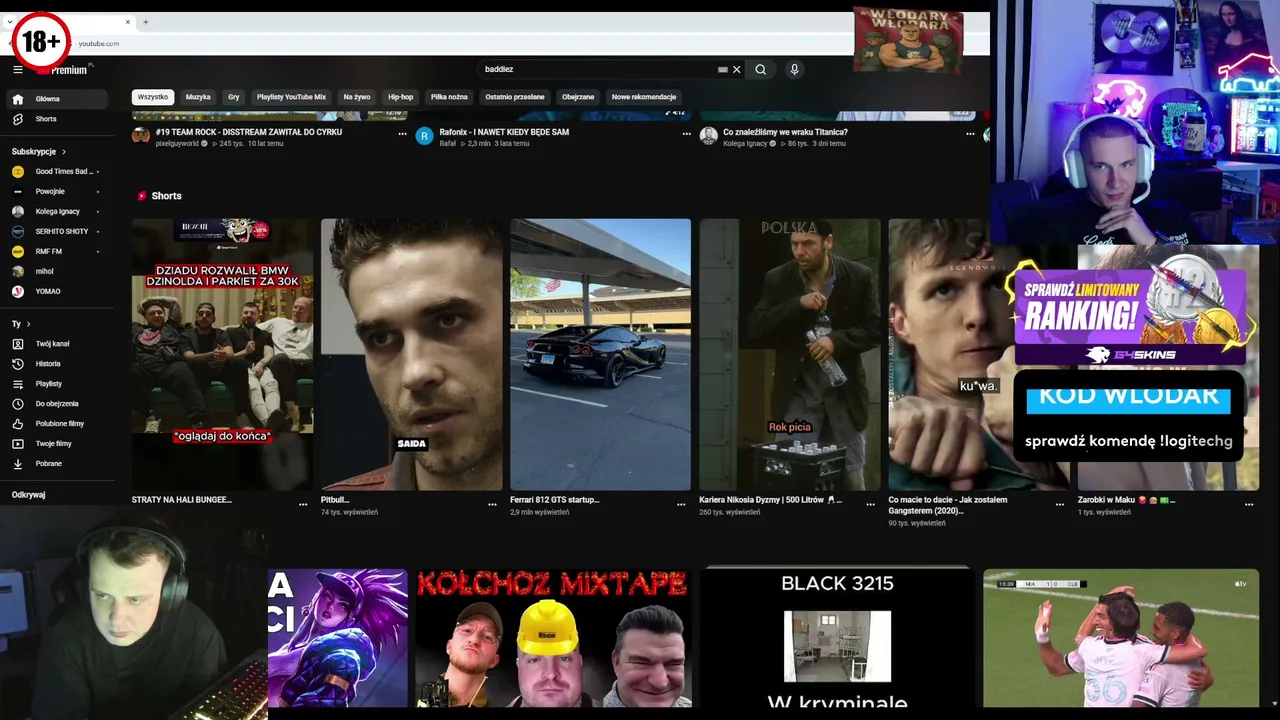This screenshot has width=1280, height=720.
Task: Select the Playlisty YouTube Mix chip
Action: coord(291,97)
